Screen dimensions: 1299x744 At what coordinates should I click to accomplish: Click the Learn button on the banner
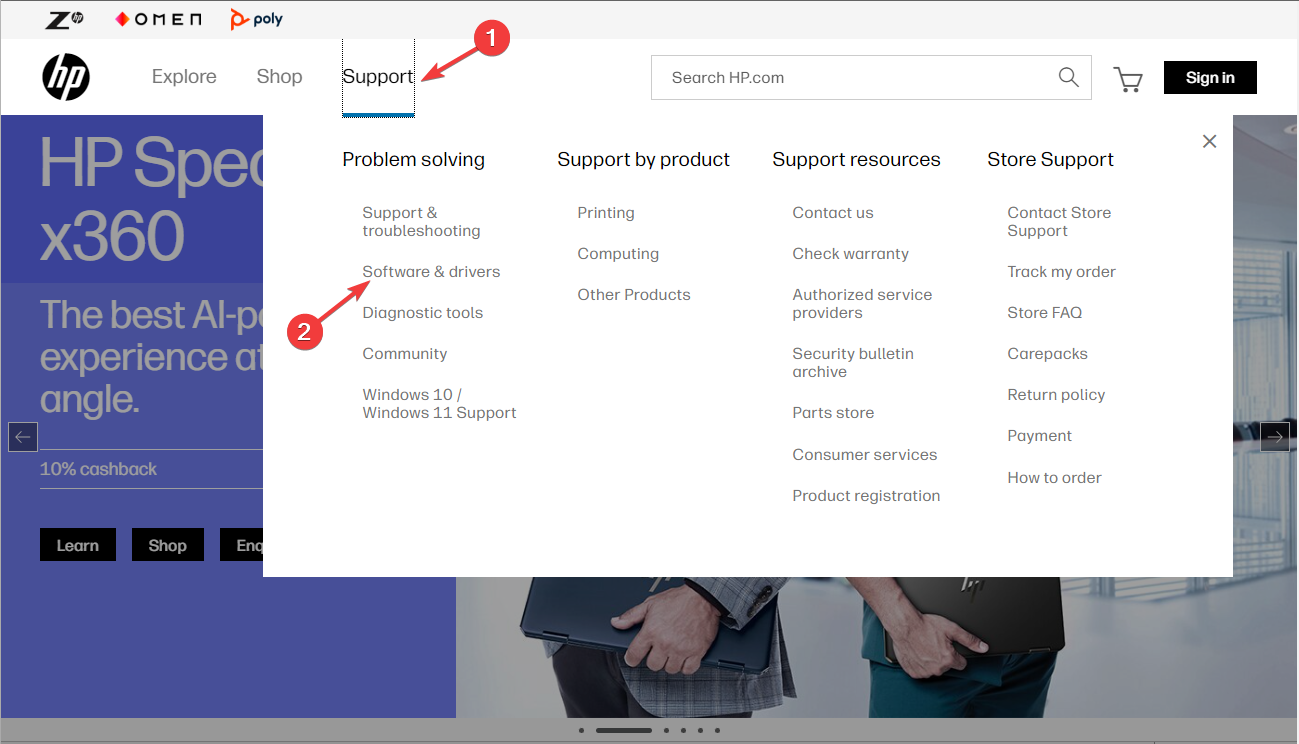[x=78, y=545]
